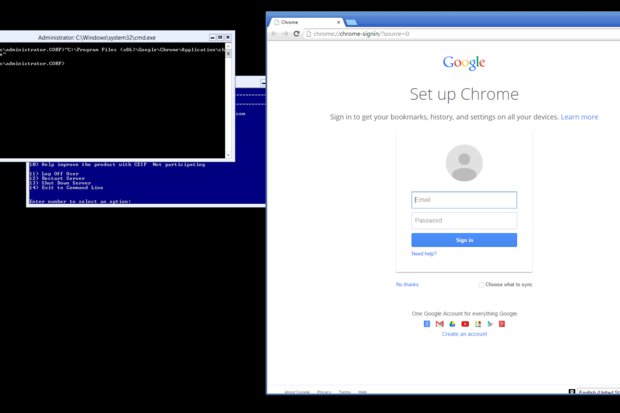Click the No thanks link
Screen dimensions: 620x413
[x=407, y=285]
